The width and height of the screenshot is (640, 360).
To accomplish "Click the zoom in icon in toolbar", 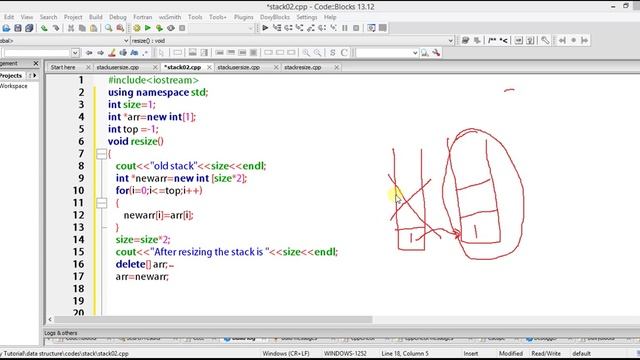I will click(306, 53).
